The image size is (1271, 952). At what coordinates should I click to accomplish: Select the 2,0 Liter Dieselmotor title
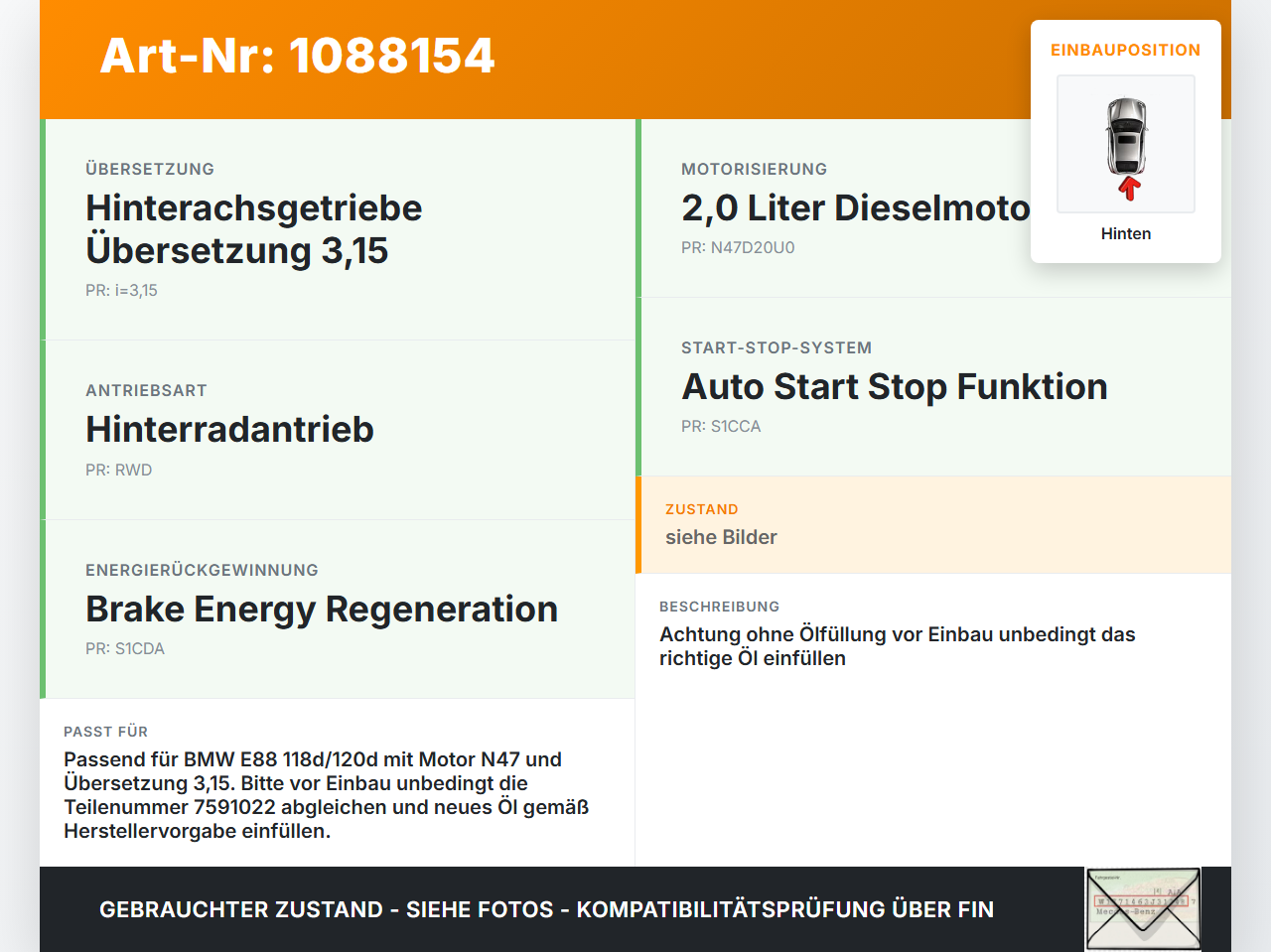(856, 208)
